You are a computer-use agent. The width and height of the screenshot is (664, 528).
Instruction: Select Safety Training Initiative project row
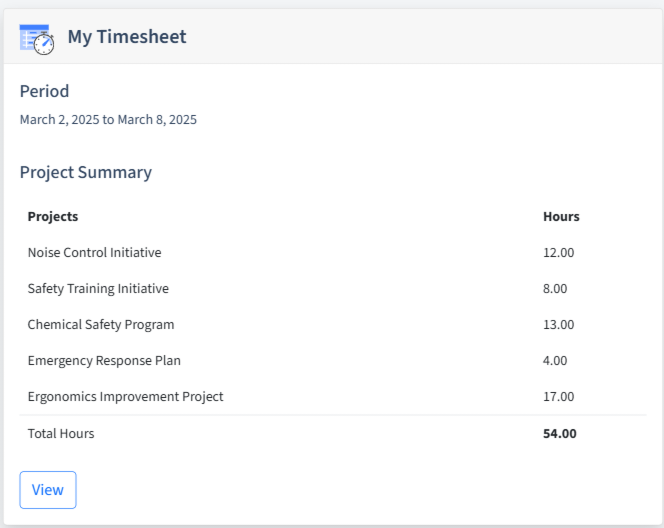(x=333, y=288)
